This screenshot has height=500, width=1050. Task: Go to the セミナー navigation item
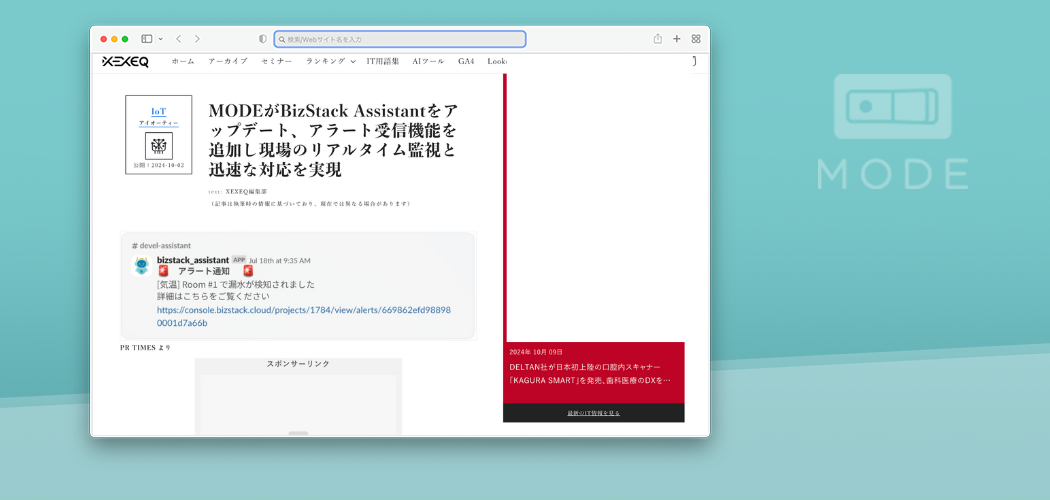277,61
